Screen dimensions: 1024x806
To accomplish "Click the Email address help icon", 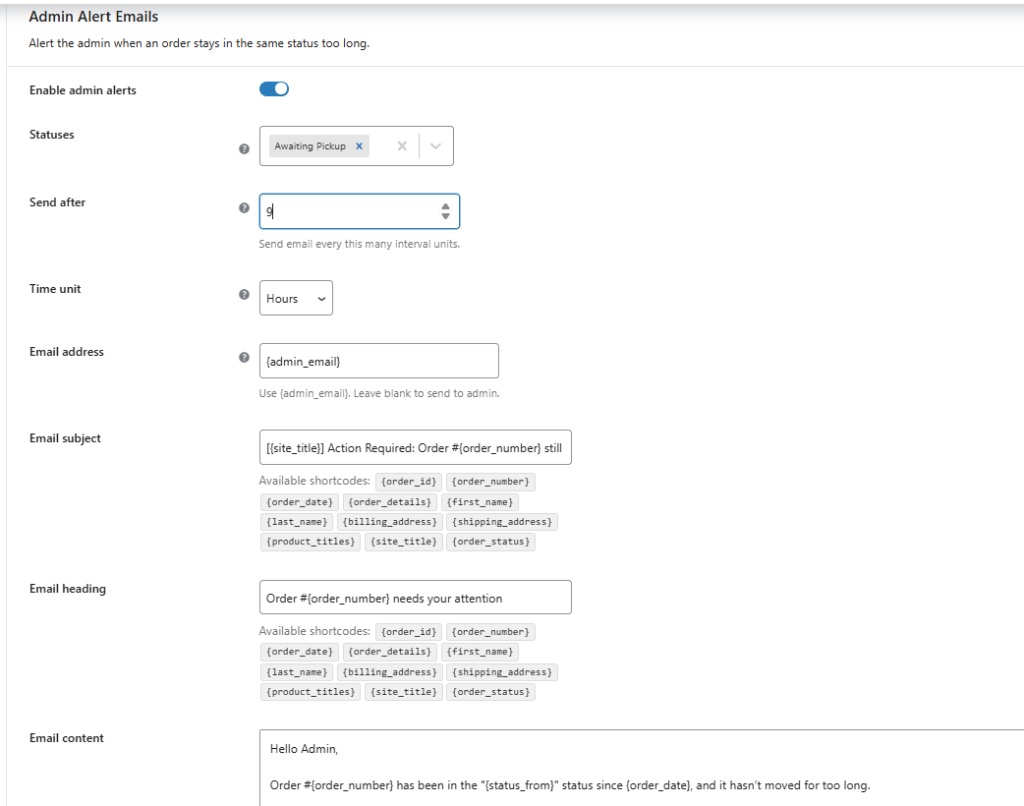I will [244, 357].
